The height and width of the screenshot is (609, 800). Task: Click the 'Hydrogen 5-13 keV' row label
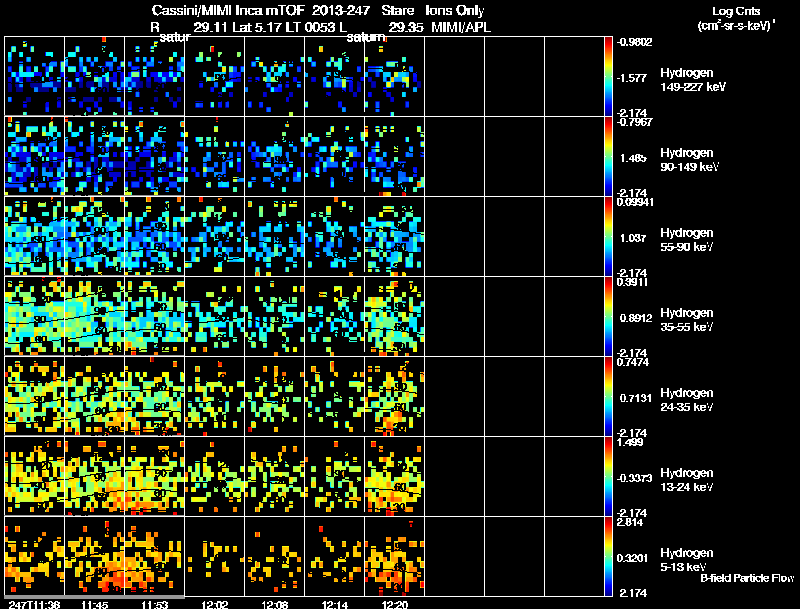[687, 560]
